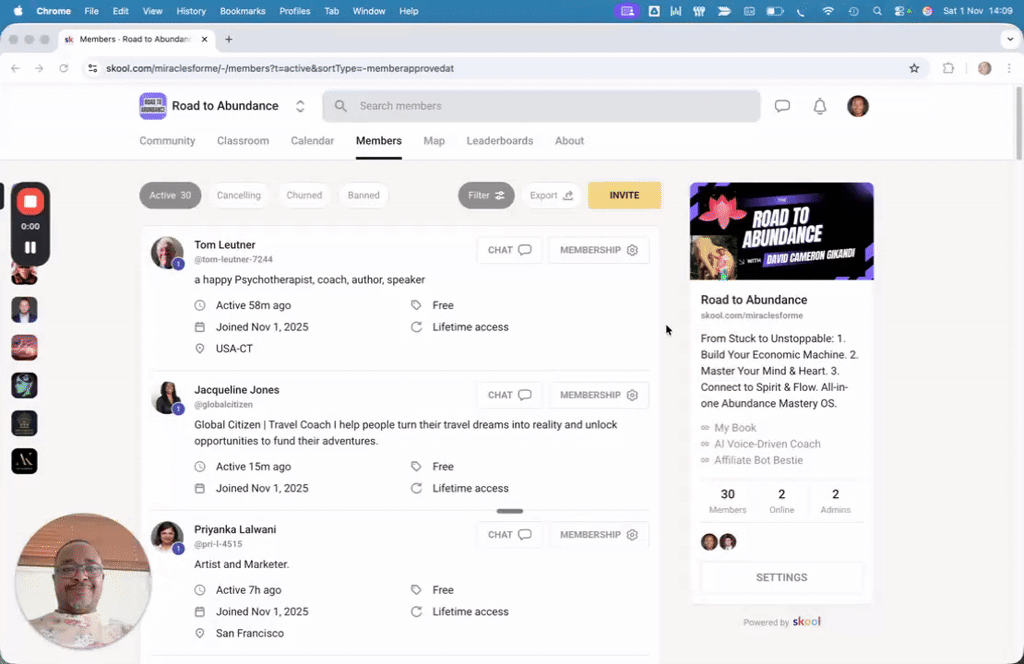Viewport: 1024px width, 664px height.
Task: Click the Road to Abundance group logo
Action: [x=153, y=106]
